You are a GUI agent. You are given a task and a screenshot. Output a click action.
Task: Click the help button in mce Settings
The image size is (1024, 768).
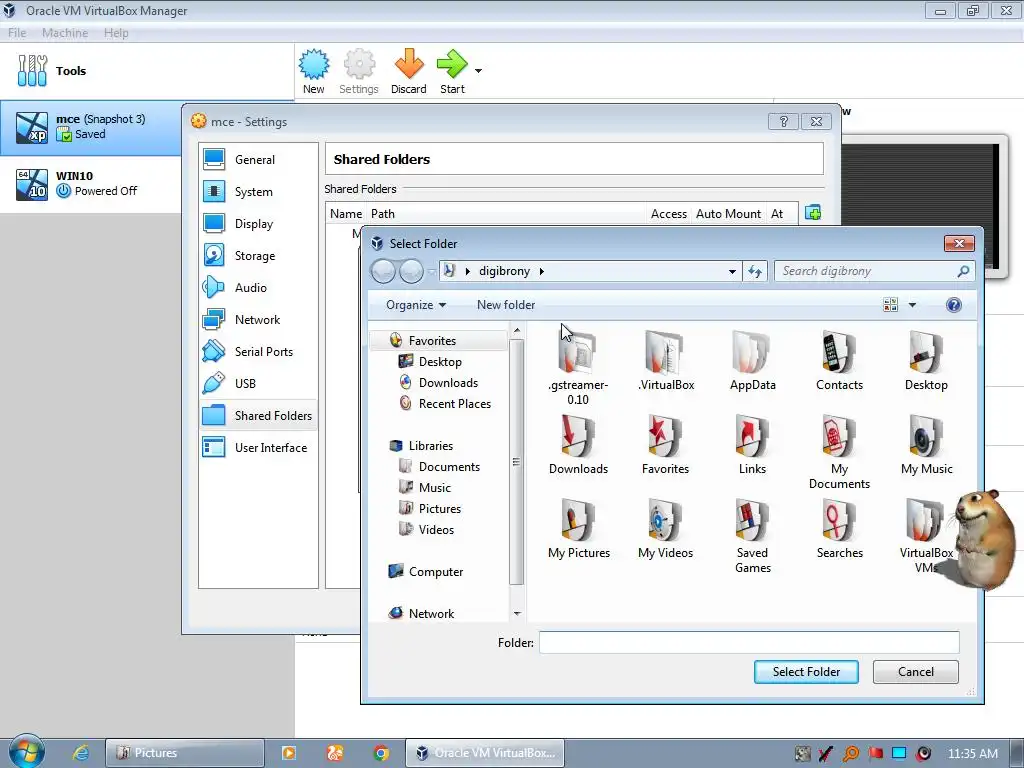pos(784,121)
